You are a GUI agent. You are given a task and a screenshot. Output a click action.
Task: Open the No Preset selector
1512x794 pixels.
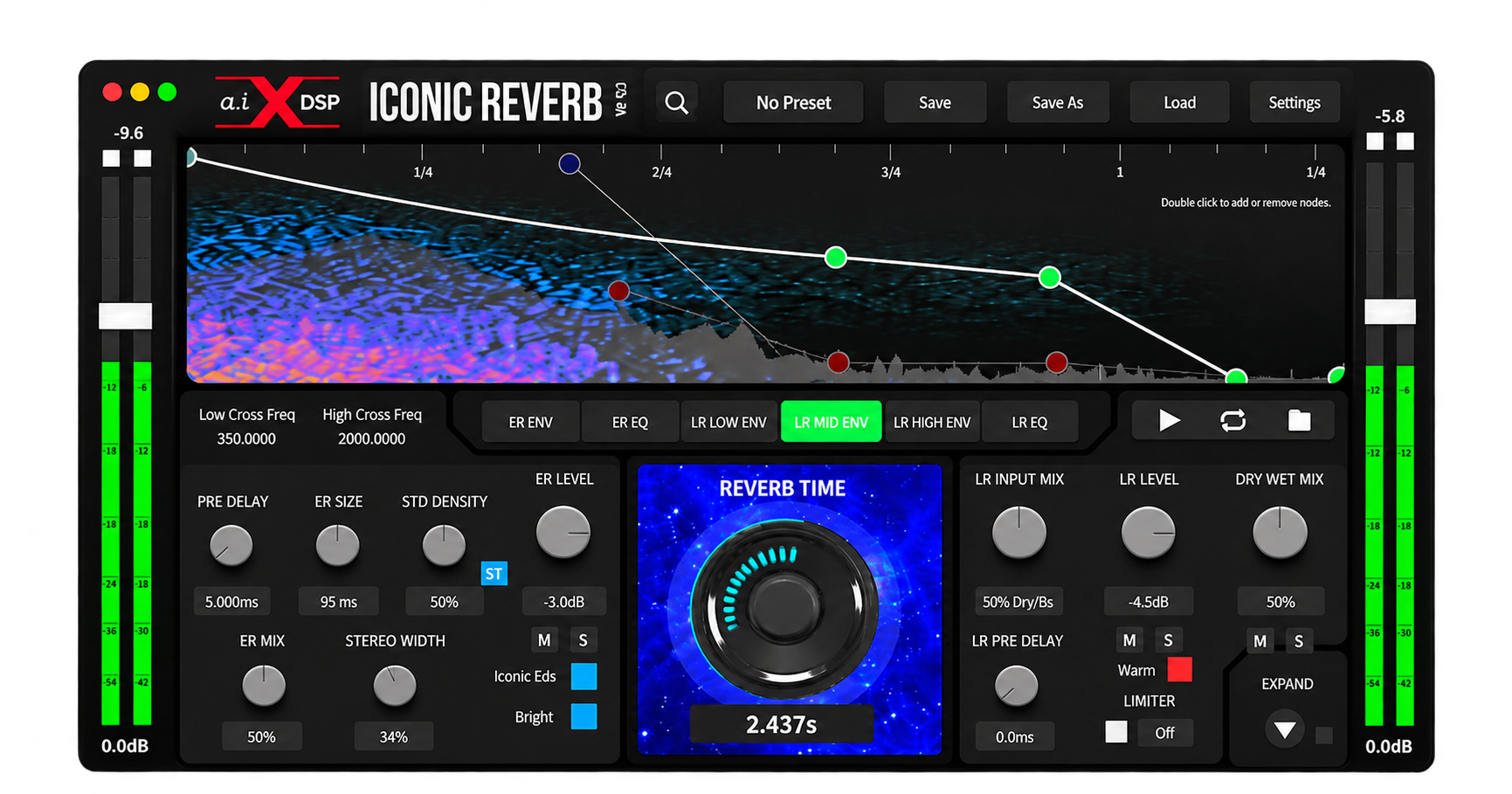(793, 103)
